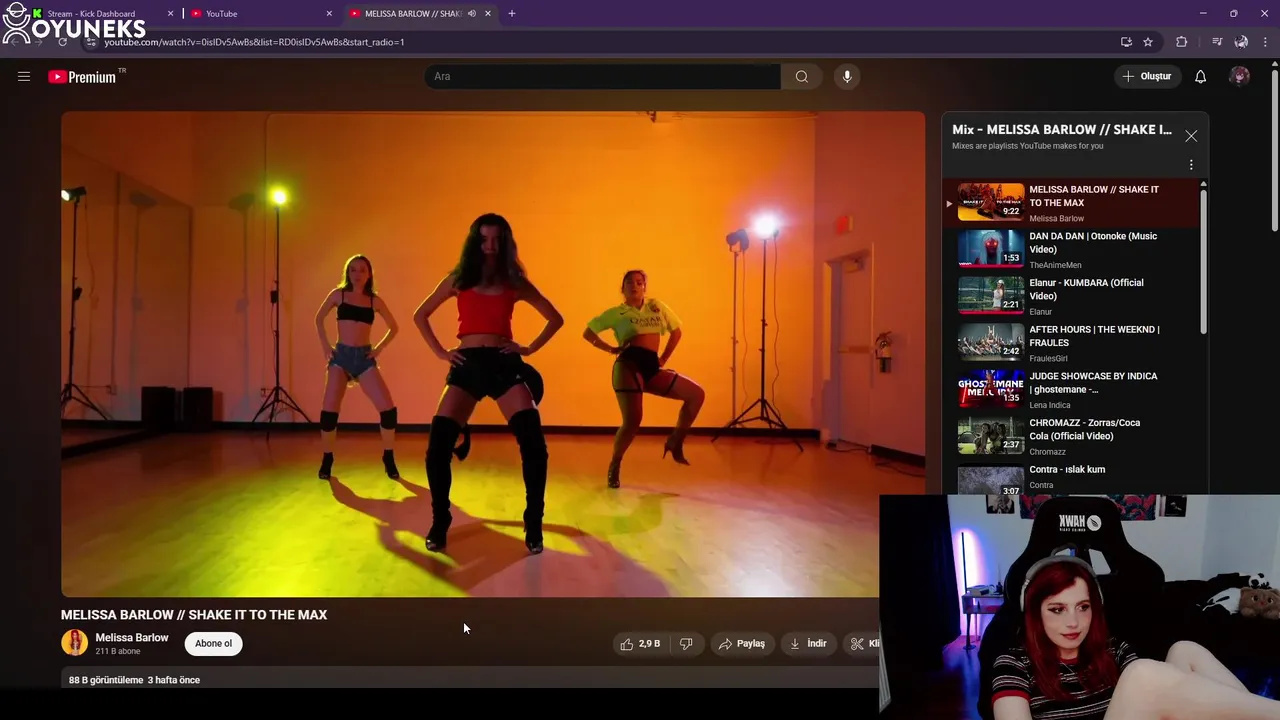Click the Abone ol subscribe button

(x=213, y=643)
